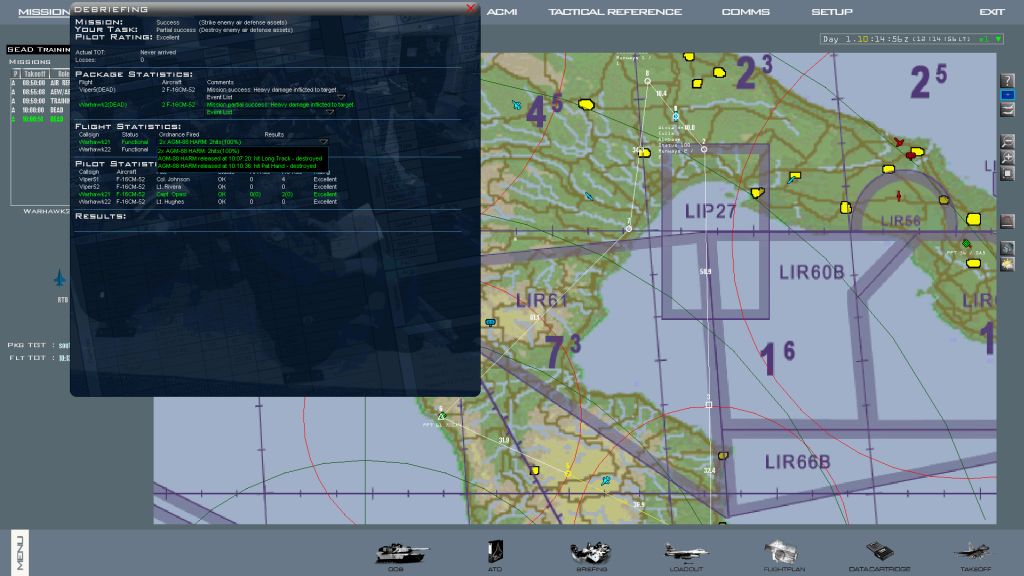Click the LIP27 airspace label on map

click(710, 212)
